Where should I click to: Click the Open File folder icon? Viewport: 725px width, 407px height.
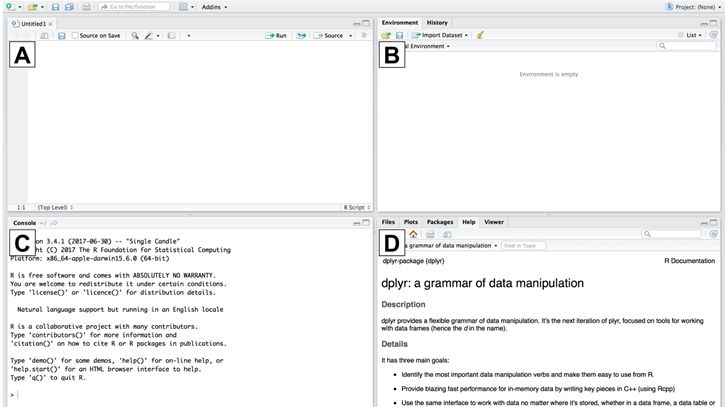[32, 7]
